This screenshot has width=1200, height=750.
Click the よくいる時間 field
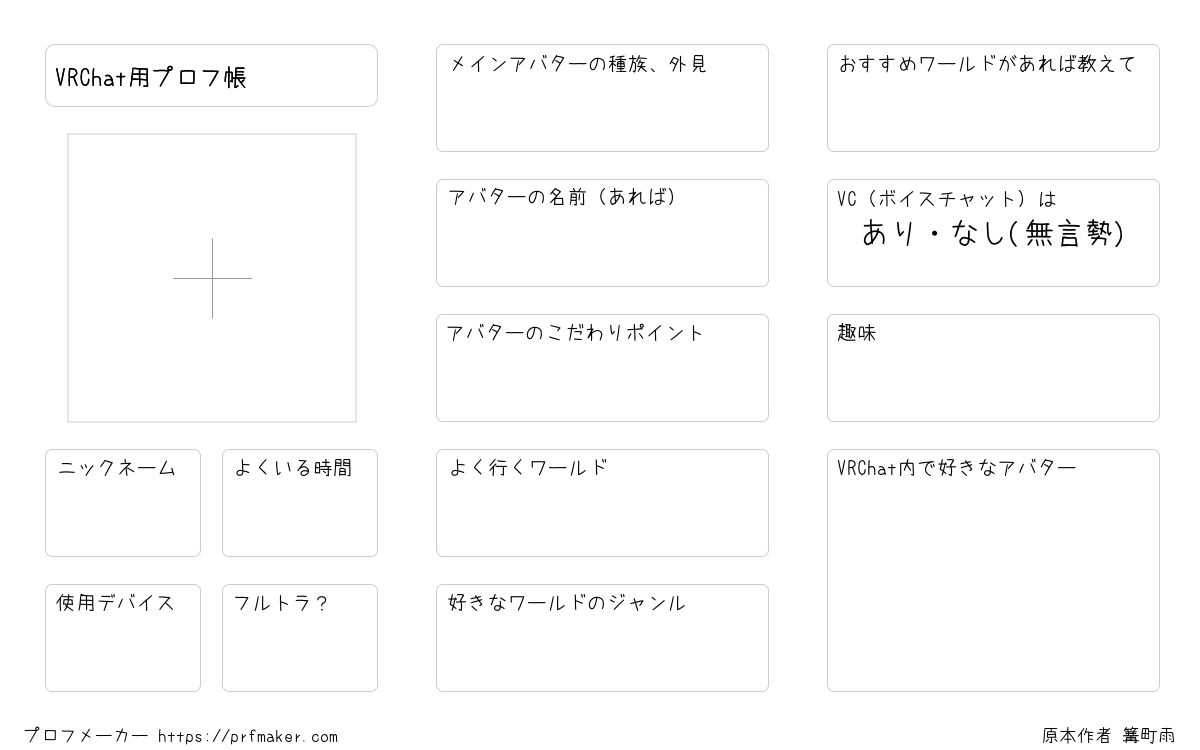point(300,503)
